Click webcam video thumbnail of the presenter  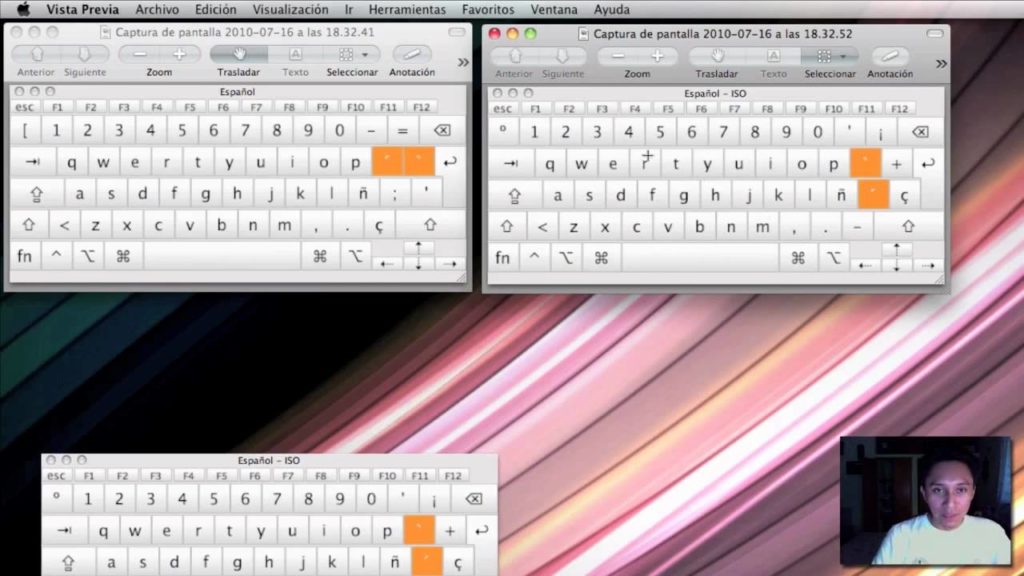[926, 501]
